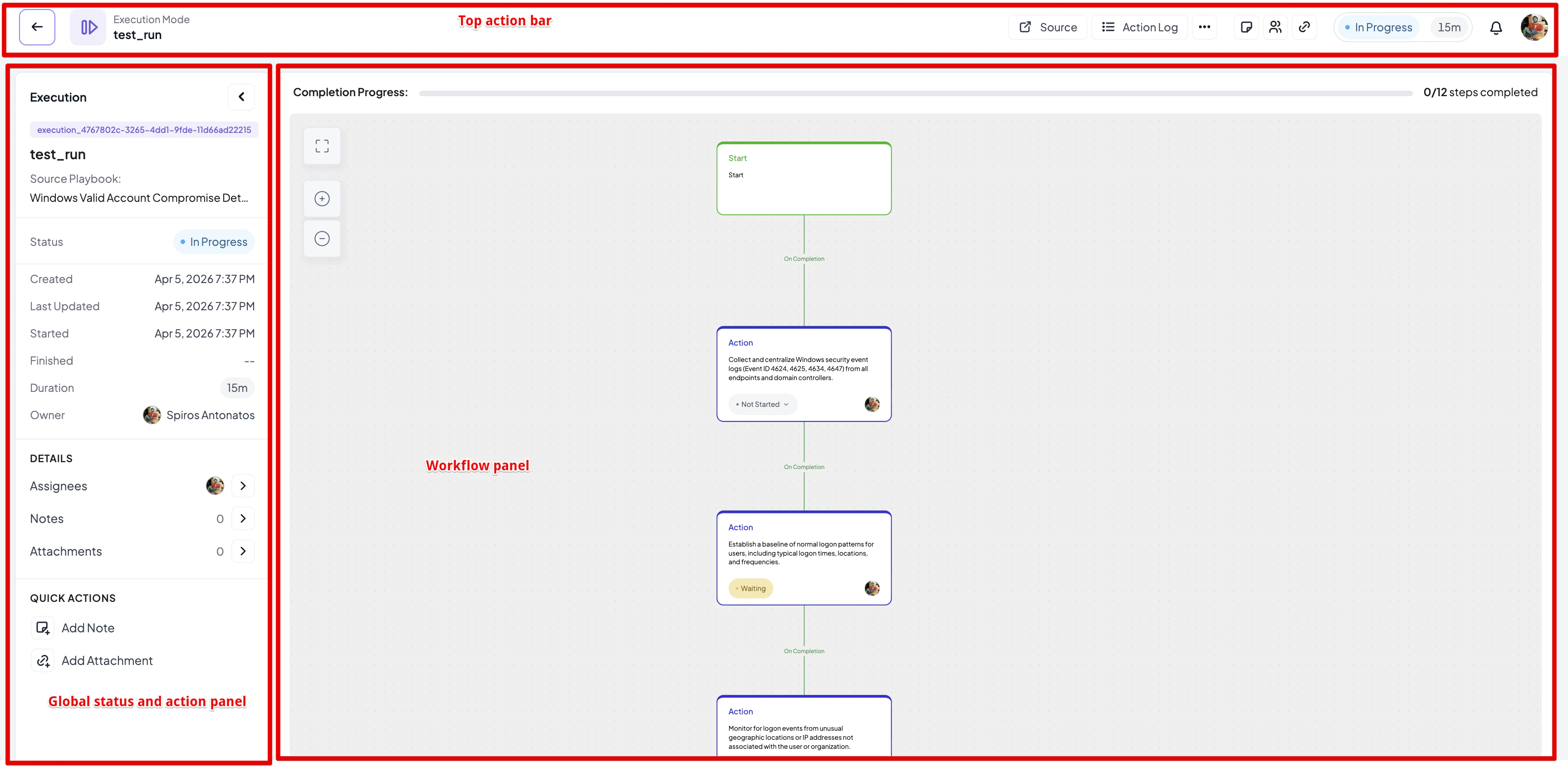Click the fit-to-screen icon in workflow panel
The image size is (1568, 767).
[322, 146]
